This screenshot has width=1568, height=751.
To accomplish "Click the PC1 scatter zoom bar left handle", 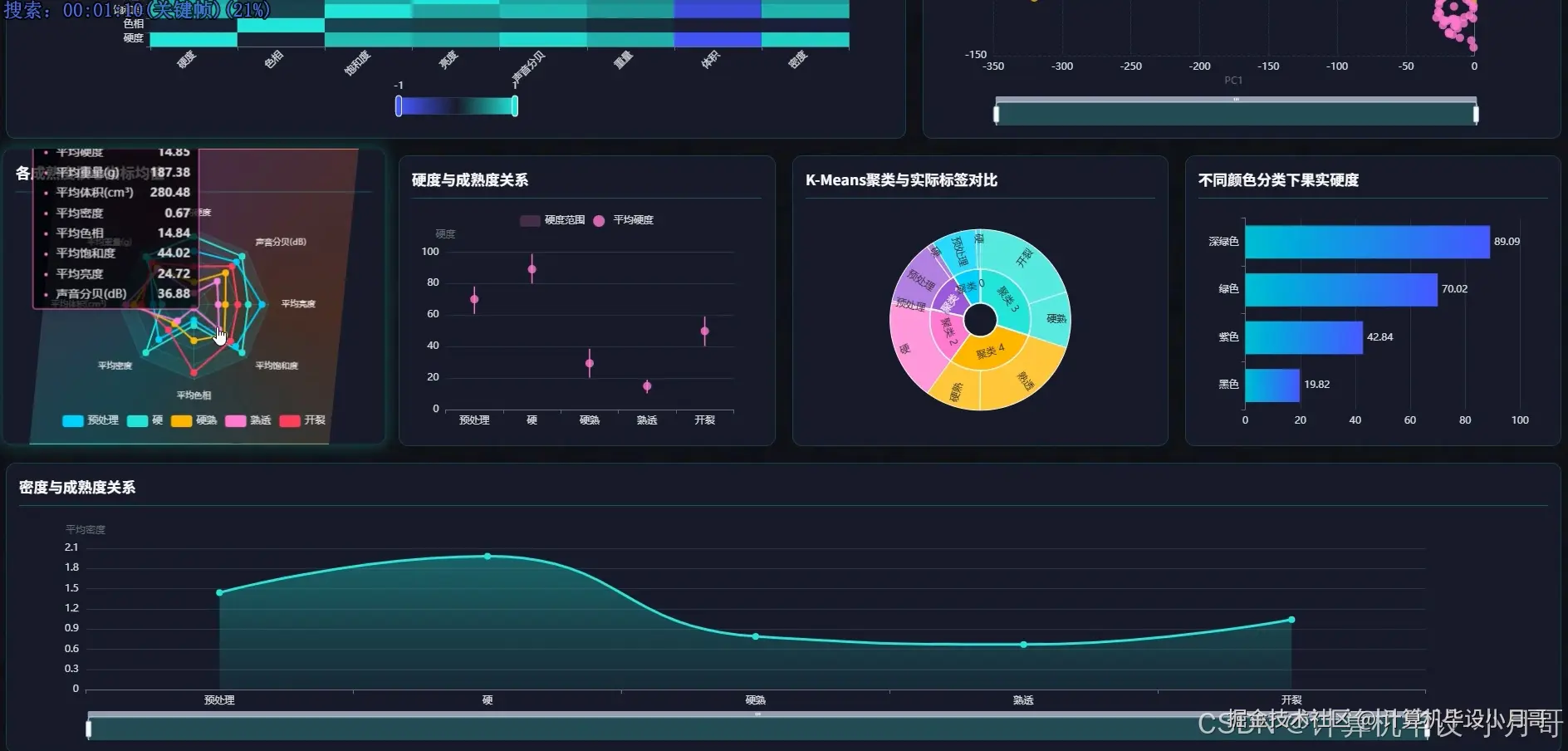I will [x=997, y=114].
